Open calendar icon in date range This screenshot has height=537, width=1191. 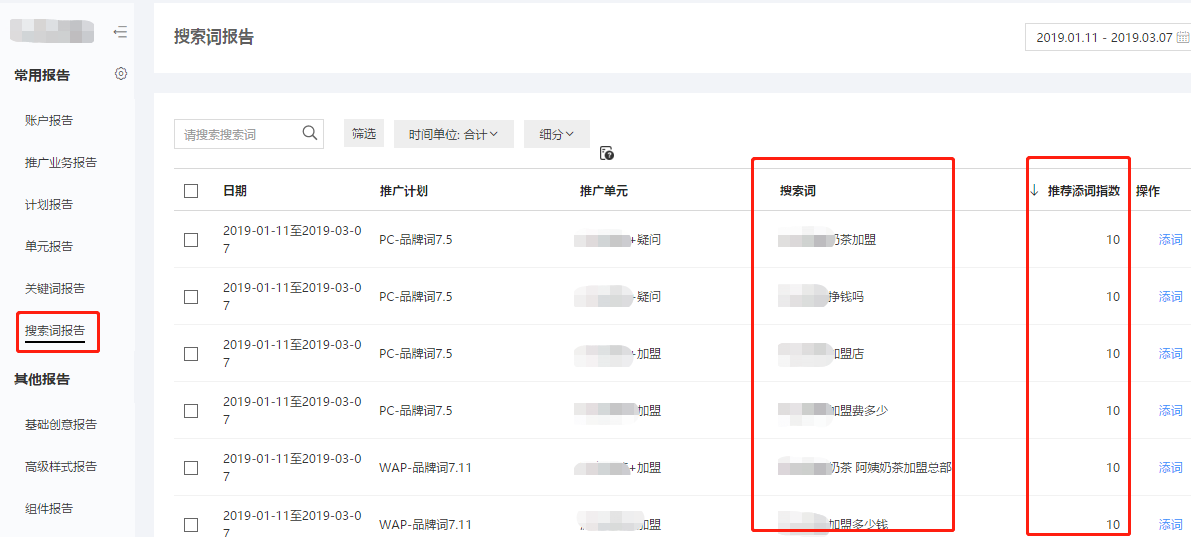pos(1182,38)
